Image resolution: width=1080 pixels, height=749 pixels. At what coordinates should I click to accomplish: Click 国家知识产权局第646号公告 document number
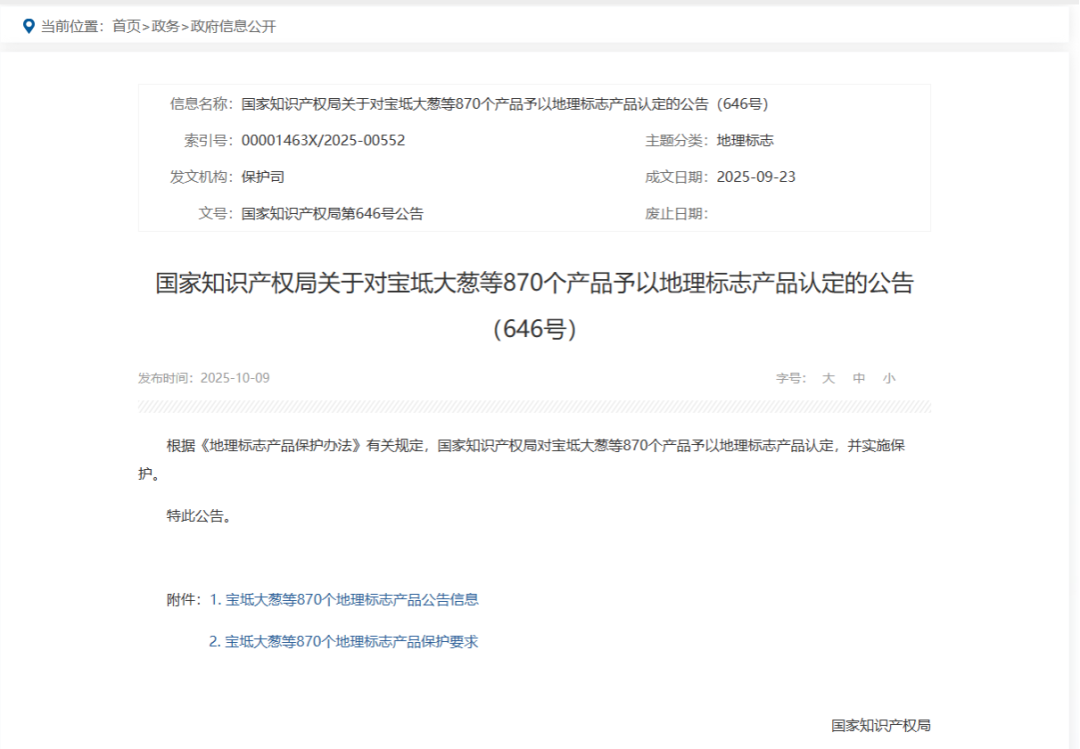(x=332, y=214)
